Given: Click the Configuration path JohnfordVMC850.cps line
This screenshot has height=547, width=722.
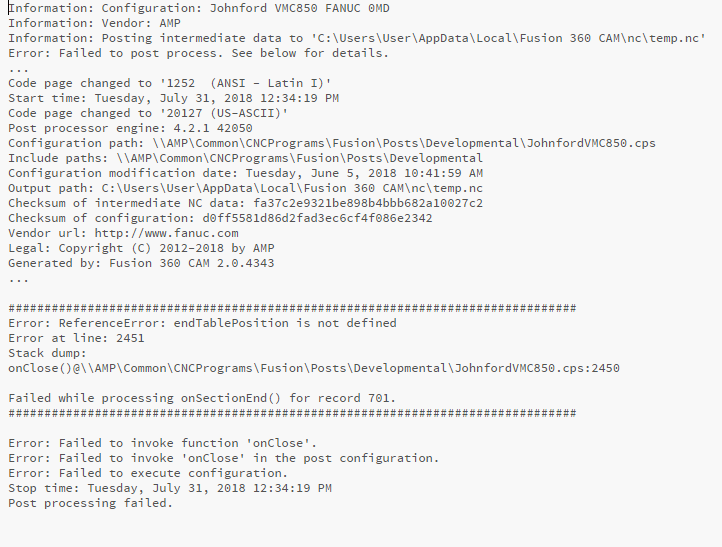Looking at the screenshot, I should point(332,143).
